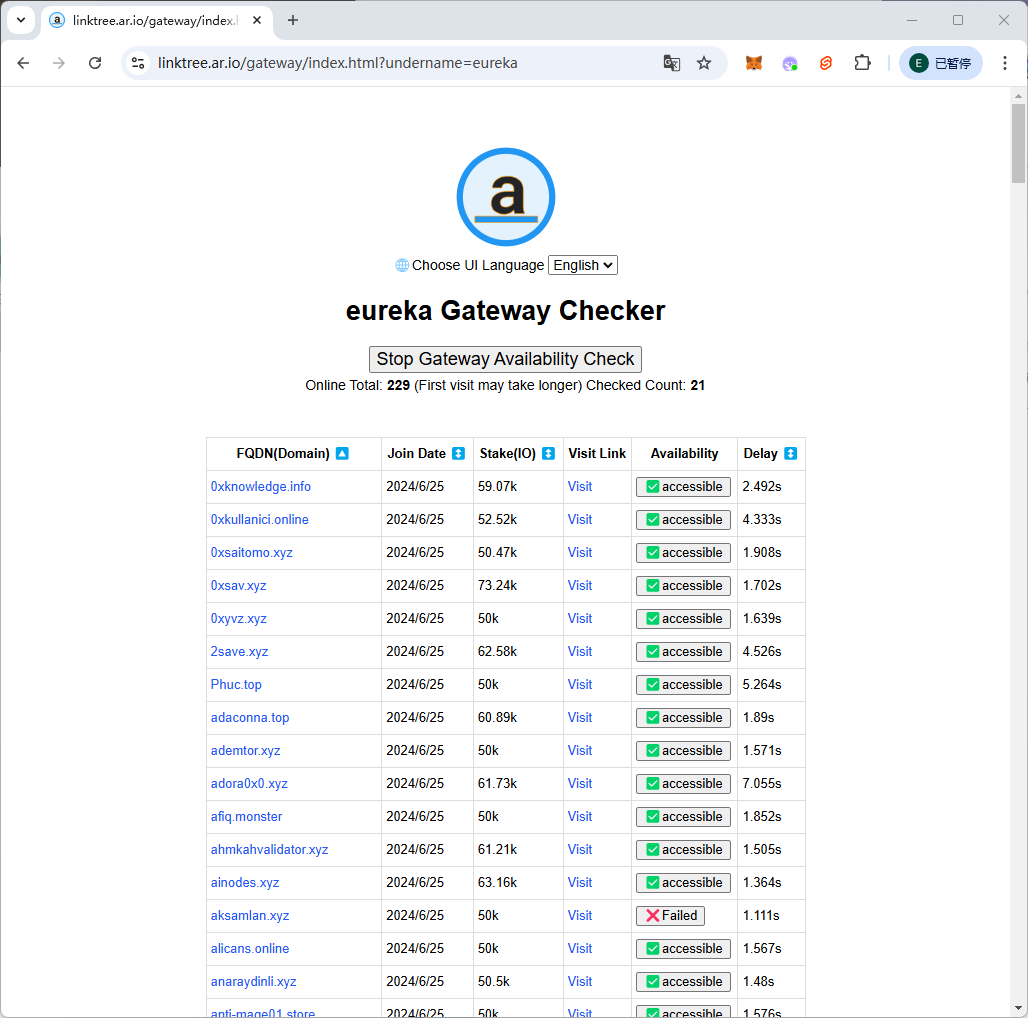Click the browser back arrow

point(23,63)
